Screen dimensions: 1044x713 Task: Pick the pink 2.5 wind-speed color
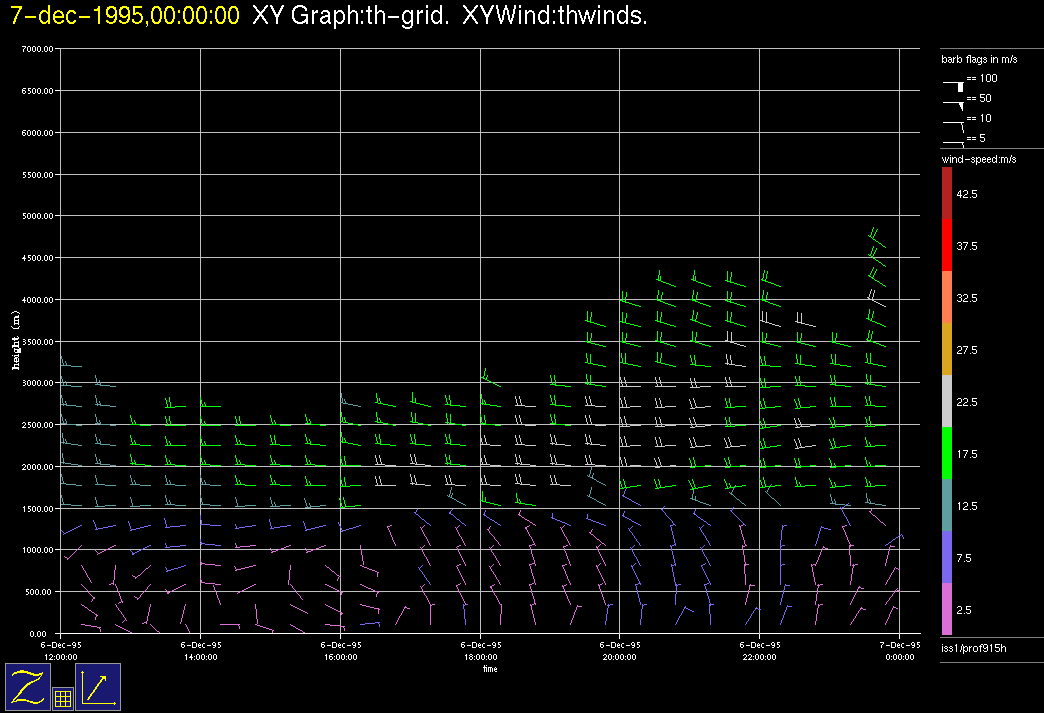tap(947, 610)
